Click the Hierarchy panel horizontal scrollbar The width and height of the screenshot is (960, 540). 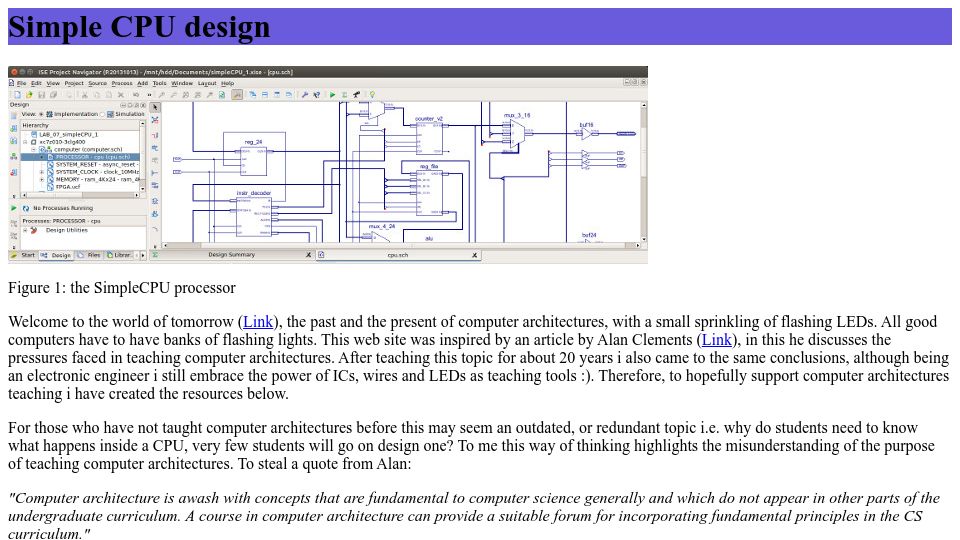click(x=80, y=195)
